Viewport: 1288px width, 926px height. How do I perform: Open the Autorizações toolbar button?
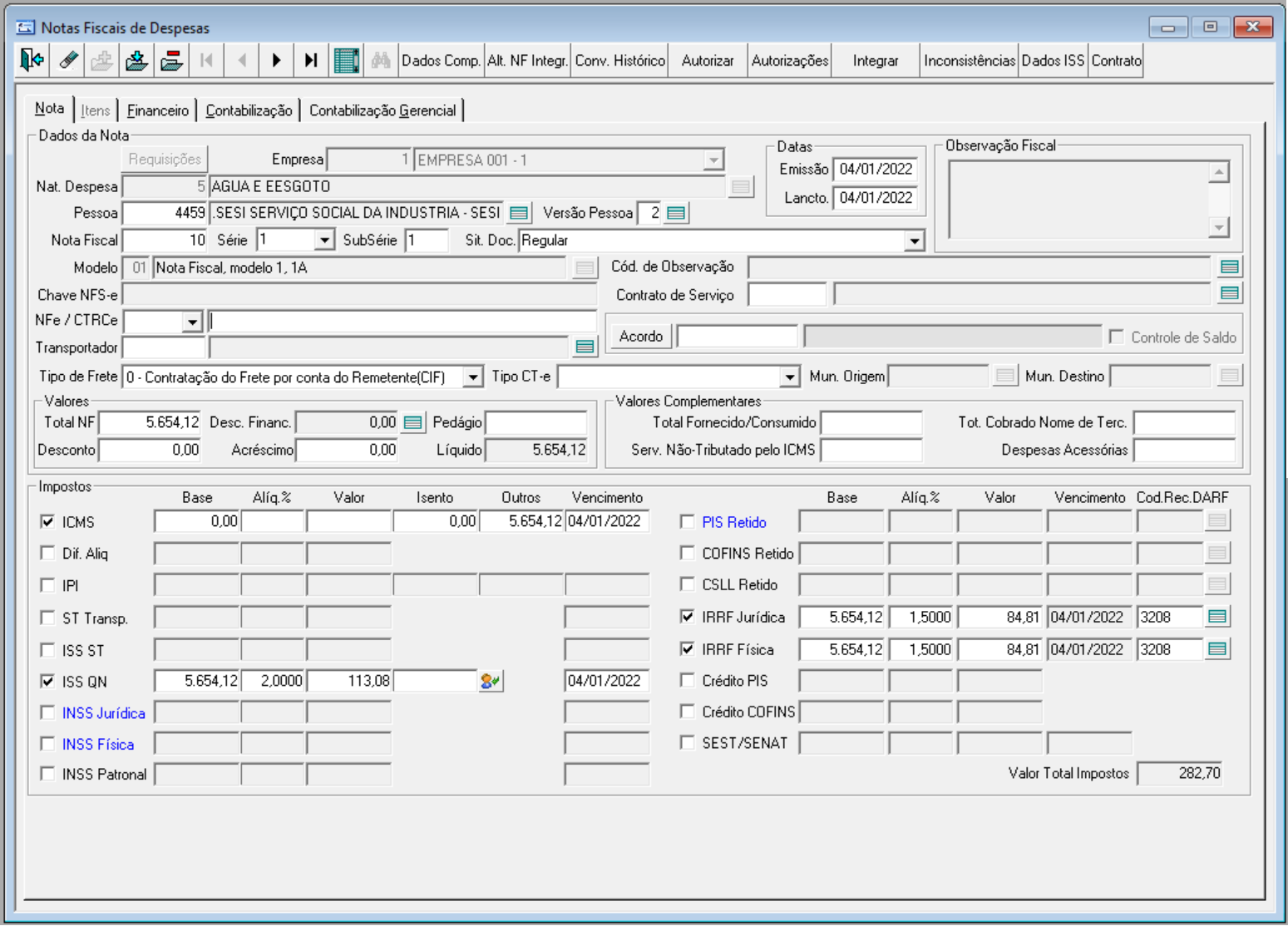click(790, 61)
